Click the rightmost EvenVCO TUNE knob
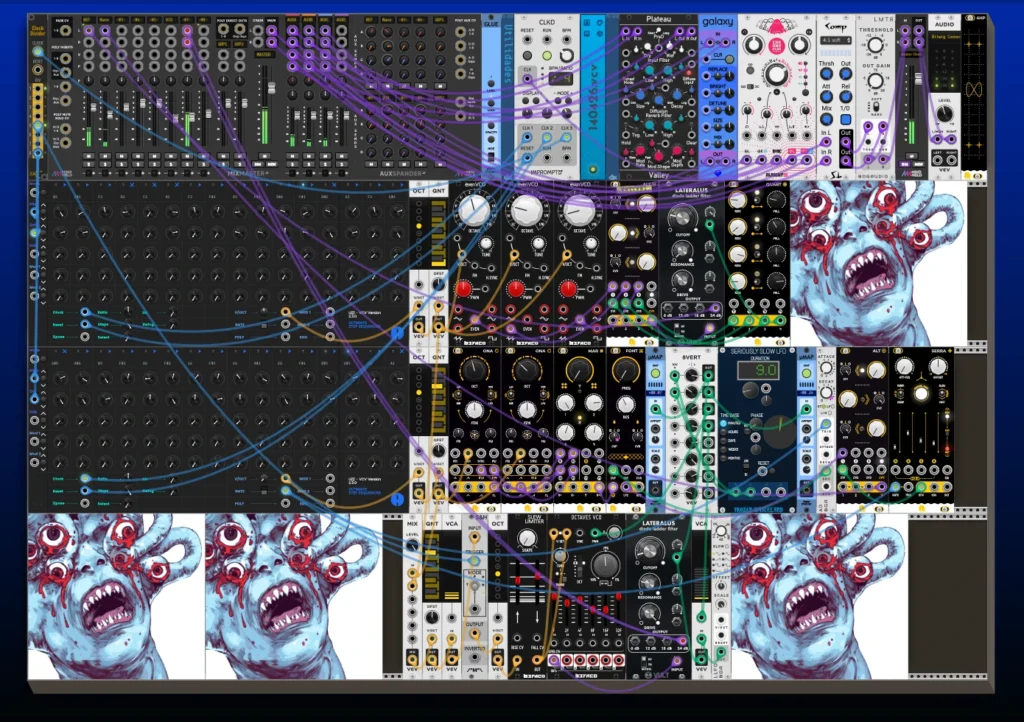Viewport: 1024px width, 722px height. (591, 243)
